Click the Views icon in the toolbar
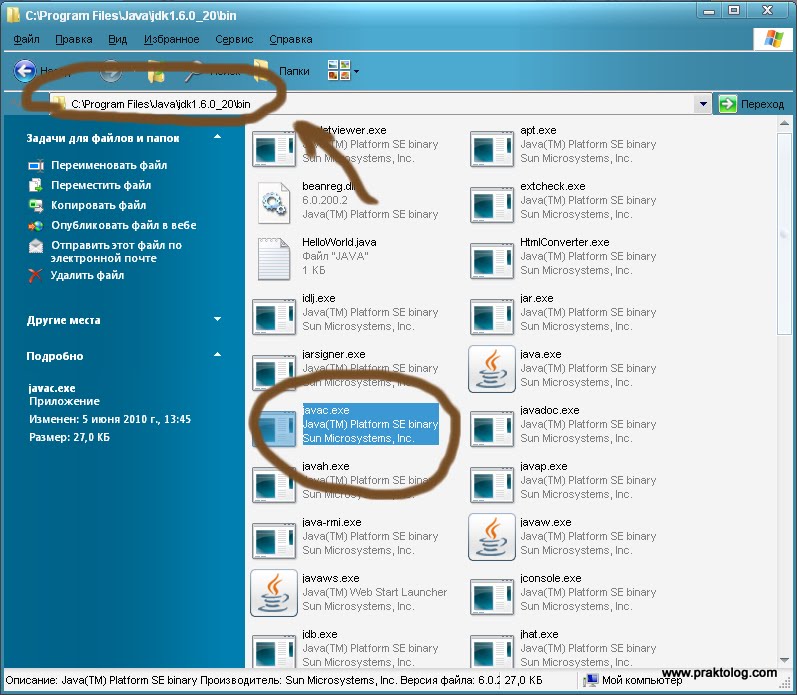The image size is (797, 695). coord(339,71)
